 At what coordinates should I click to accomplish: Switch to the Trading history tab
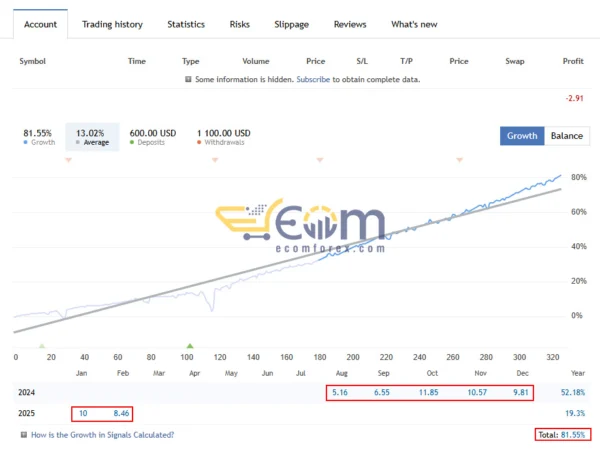(112, 24)
